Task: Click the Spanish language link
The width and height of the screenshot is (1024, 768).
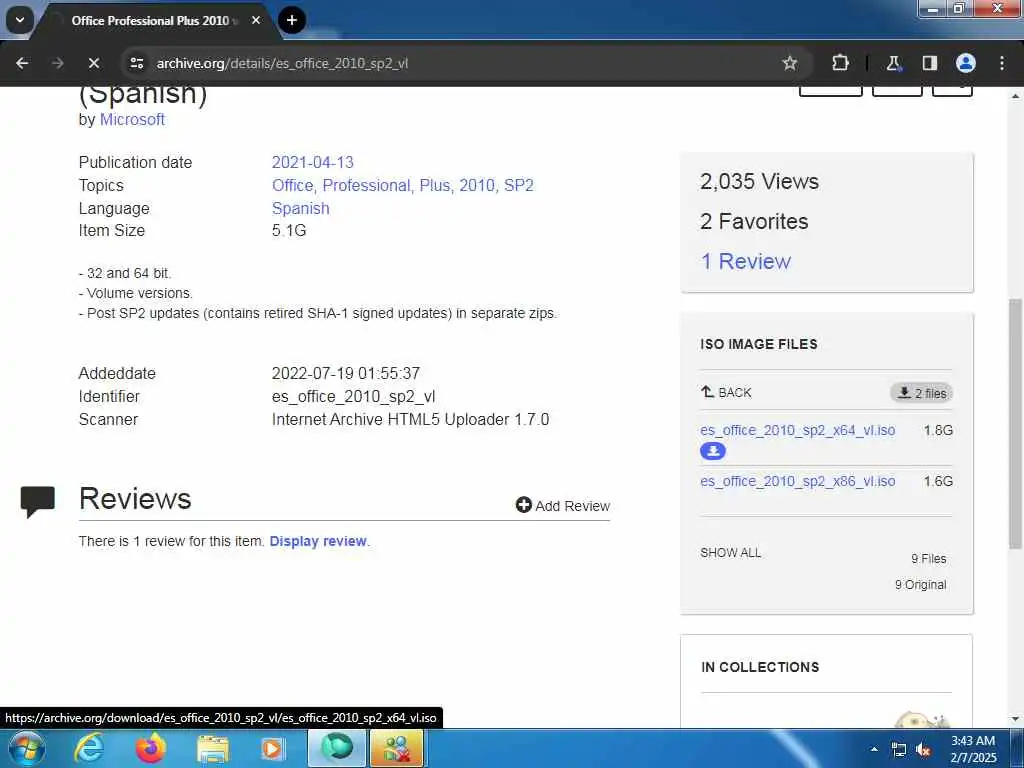Action: (300, 208)
